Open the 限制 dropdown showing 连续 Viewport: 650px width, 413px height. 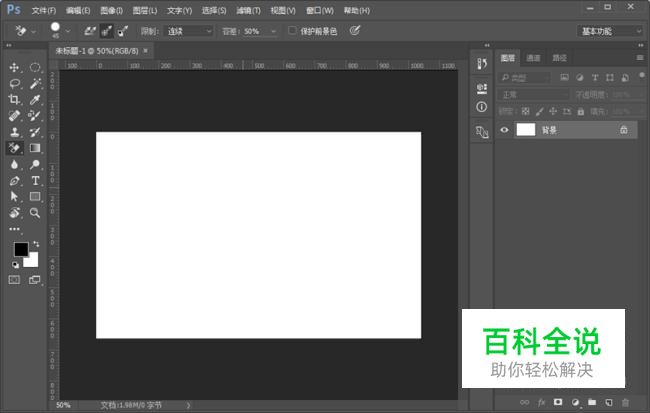[189, 31]
